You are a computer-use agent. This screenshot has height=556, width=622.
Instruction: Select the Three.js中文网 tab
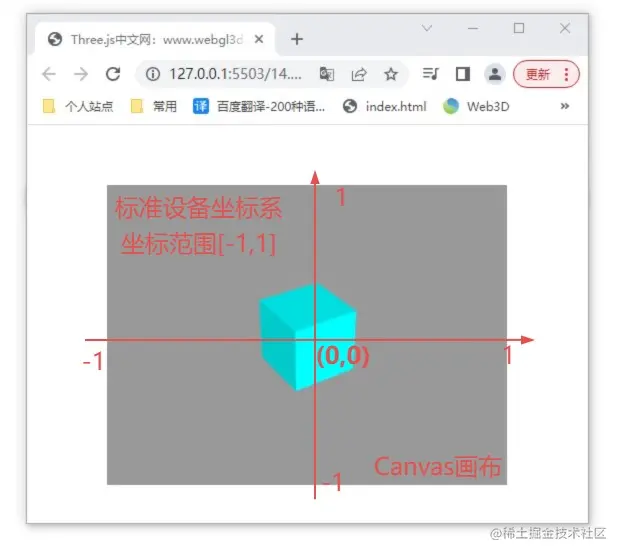[155, 39]
